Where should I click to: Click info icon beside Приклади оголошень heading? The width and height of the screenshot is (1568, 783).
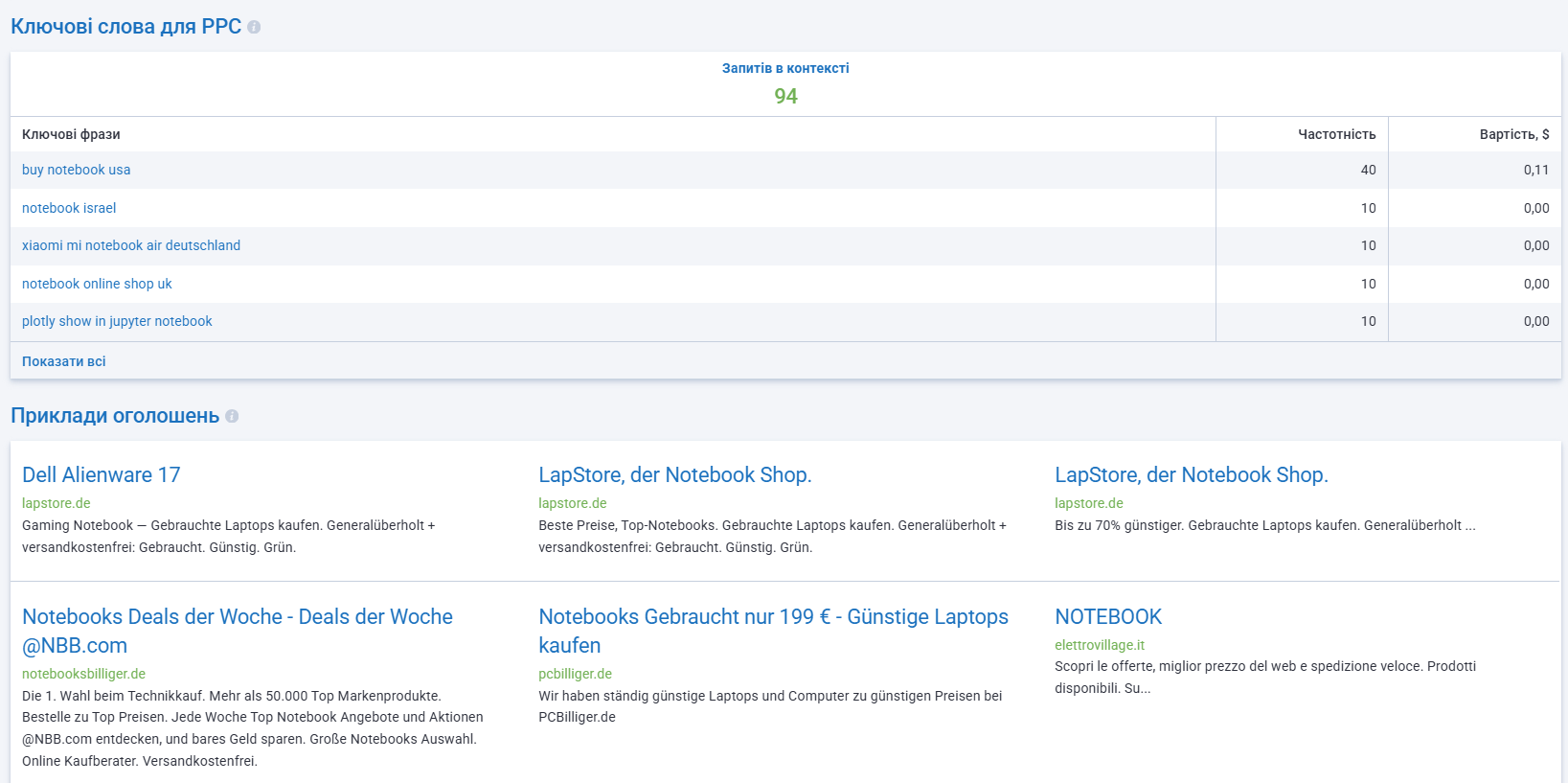[232, 416]
